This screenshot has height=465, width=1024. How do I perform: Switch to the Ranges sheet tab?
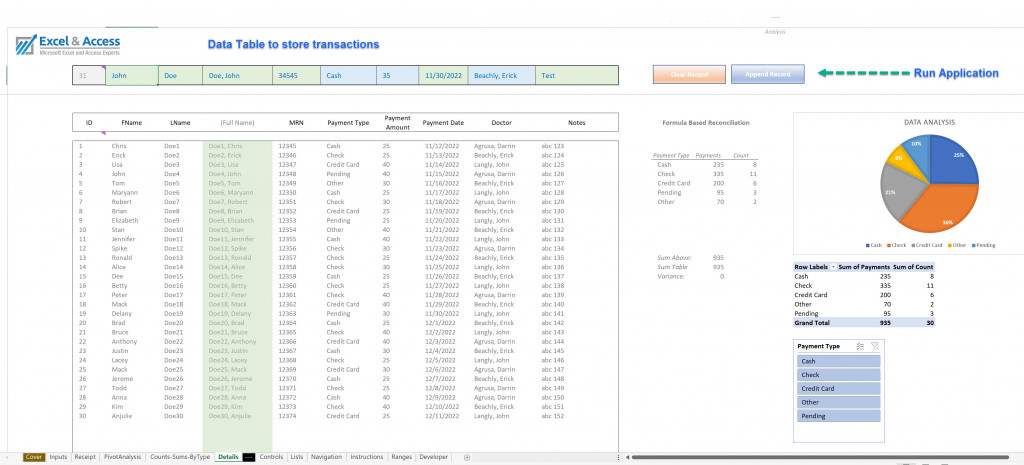(x=401, y=457)
